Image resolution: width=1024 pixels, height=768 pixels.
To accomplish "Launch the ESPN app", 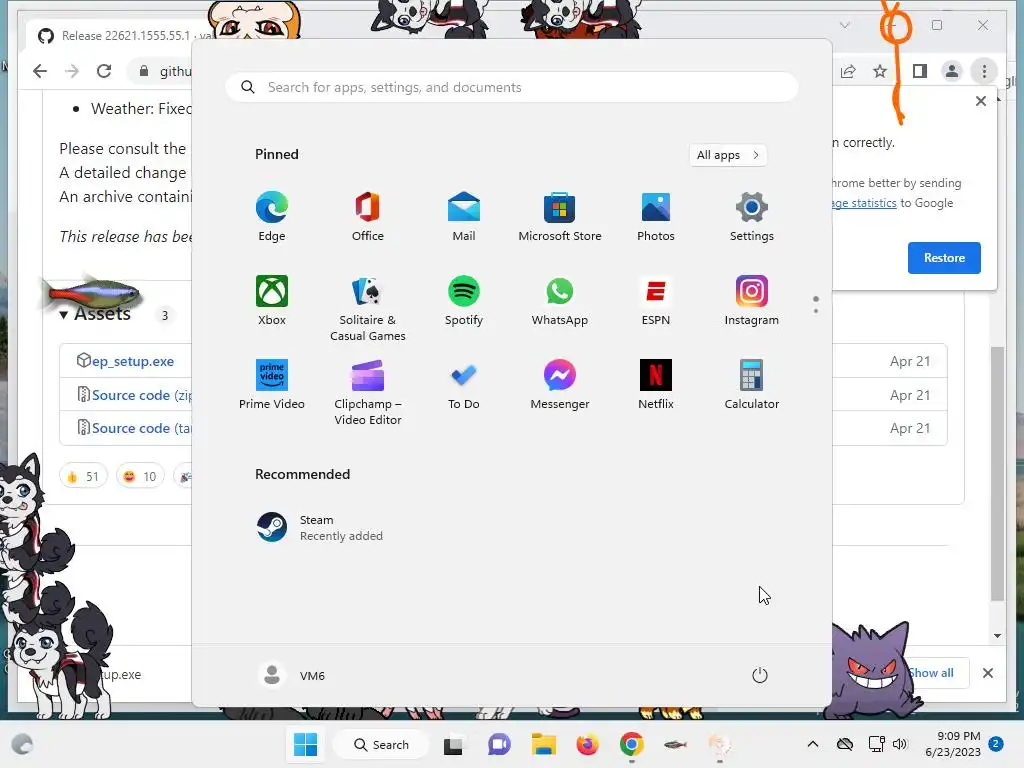I will 656,300.
